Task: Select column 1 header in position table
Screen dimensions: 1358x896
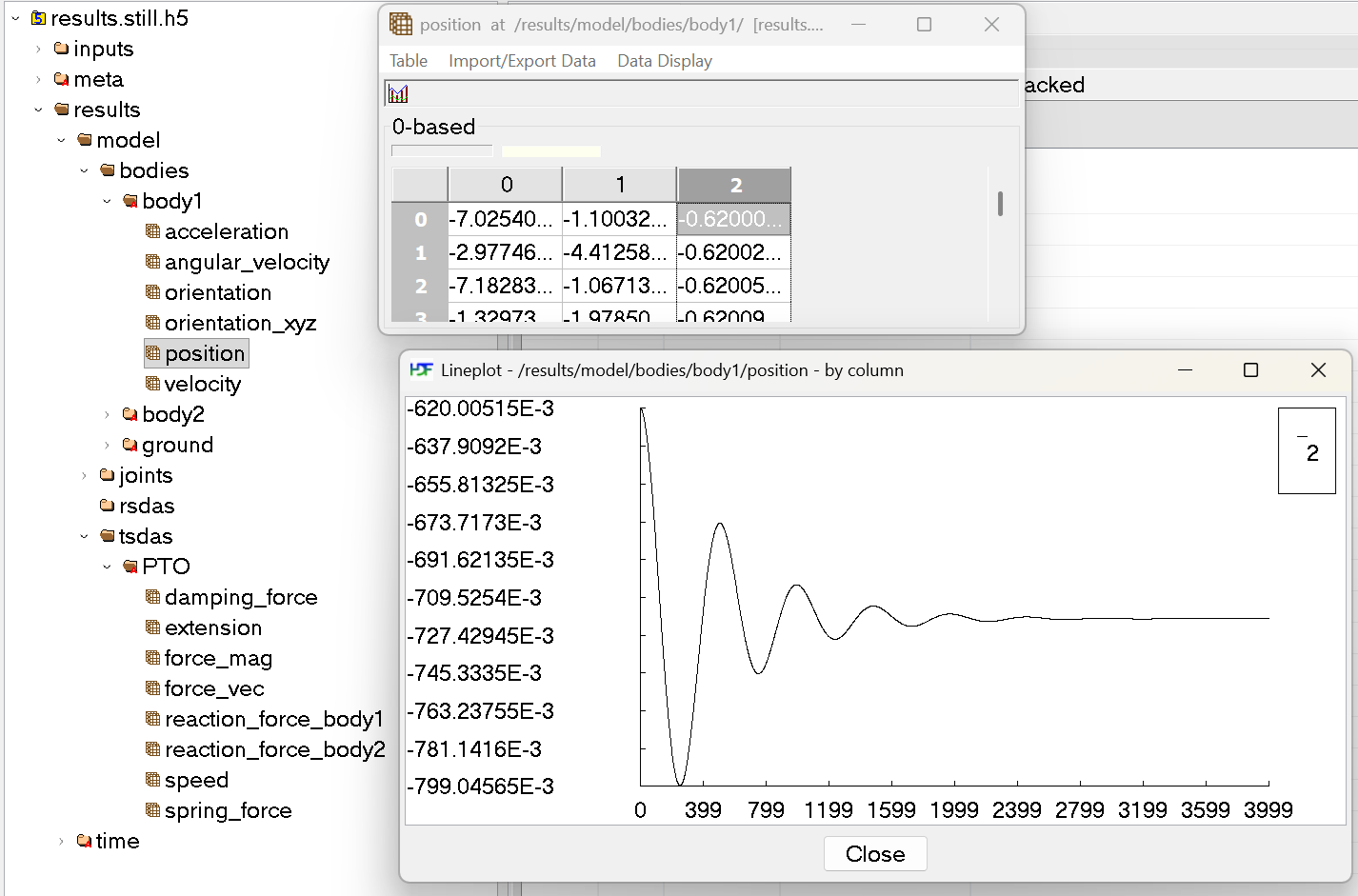Action: (619, 185)
